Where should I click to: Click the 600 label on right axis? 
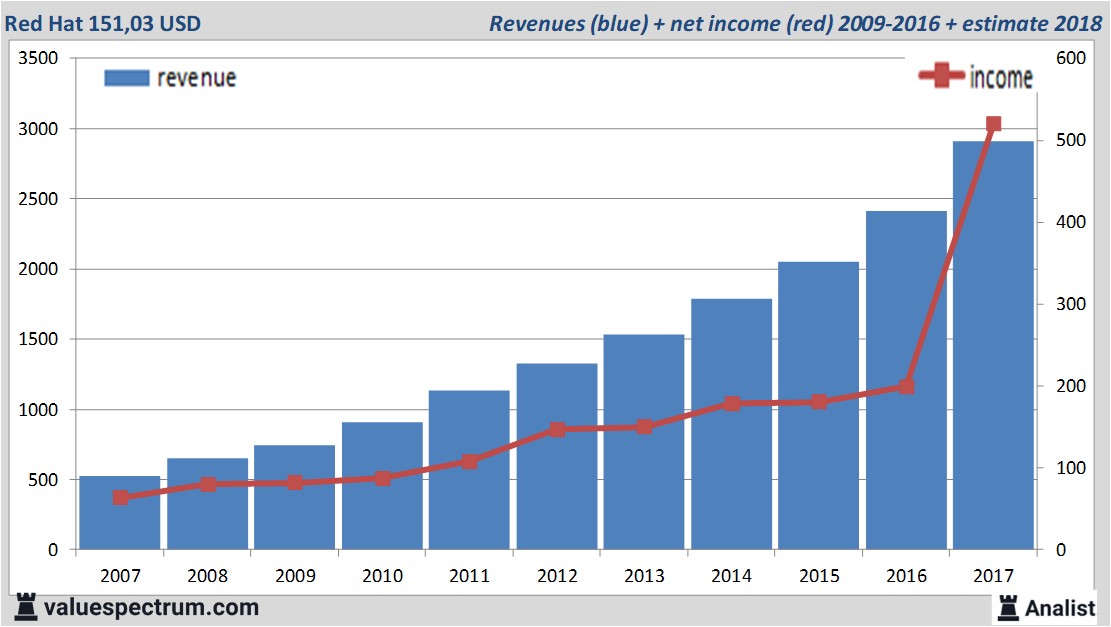tap(1070, 59)
